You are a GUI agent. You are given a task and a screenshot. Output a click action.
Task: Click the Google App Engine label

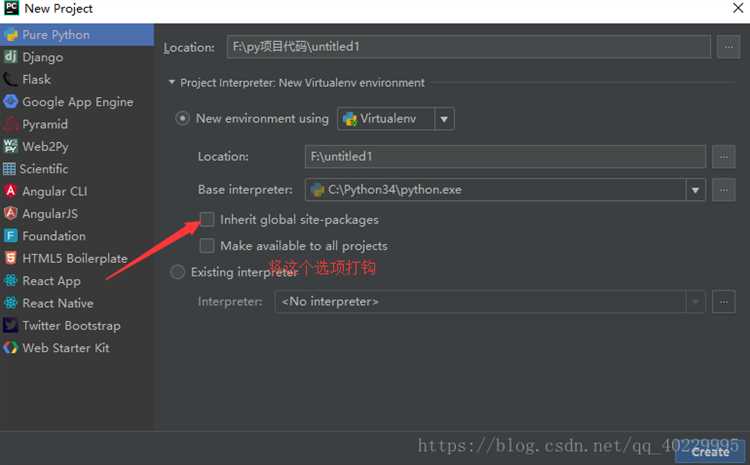pyautogui.click(x=77, y=102)
